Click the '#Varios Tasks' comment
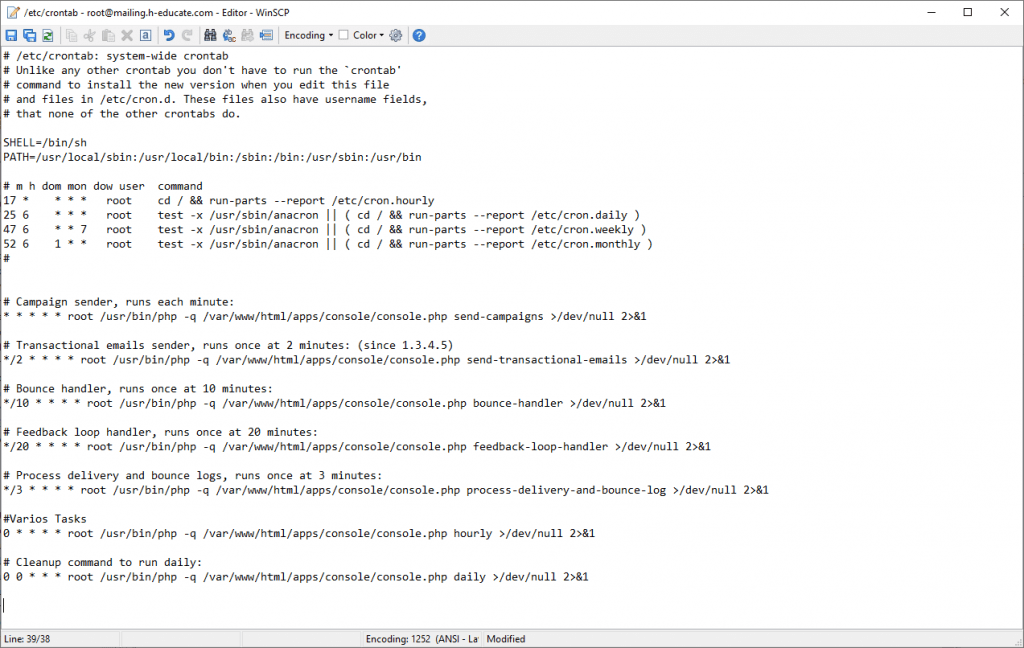Viewport: 1024px width, 648px height. (x=44, y=519)
